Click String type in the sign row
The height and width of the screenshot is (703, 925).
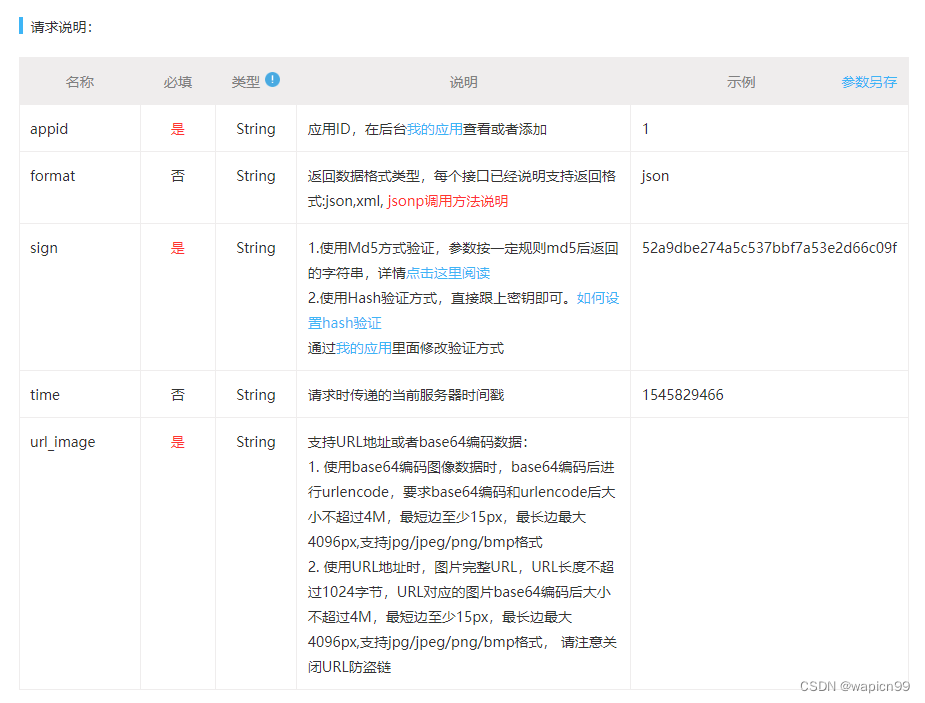pyautogui.click(x=255, y=248)
